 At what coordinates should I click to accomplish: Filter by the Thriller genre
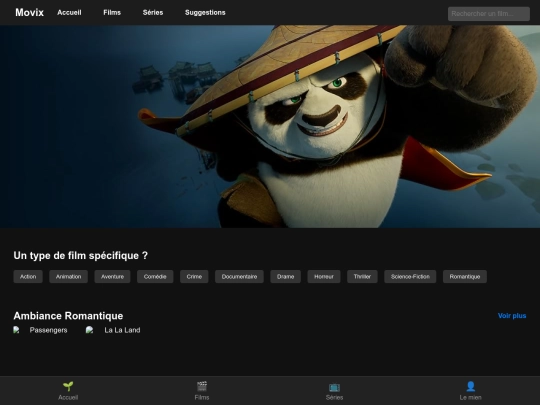[362, 277]
